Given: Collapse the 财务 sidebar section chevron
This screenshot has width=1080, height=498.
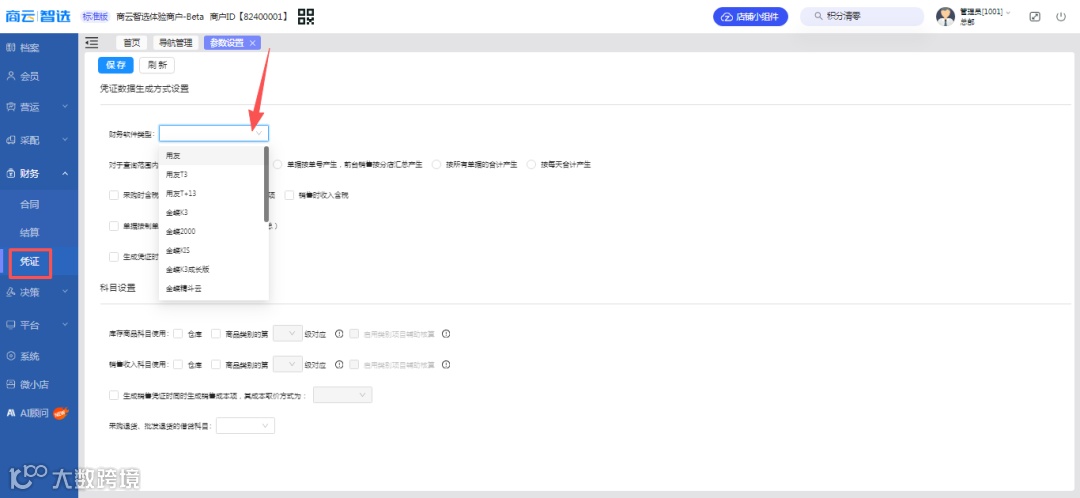Looking at the screenshot, I should point(65,174).
